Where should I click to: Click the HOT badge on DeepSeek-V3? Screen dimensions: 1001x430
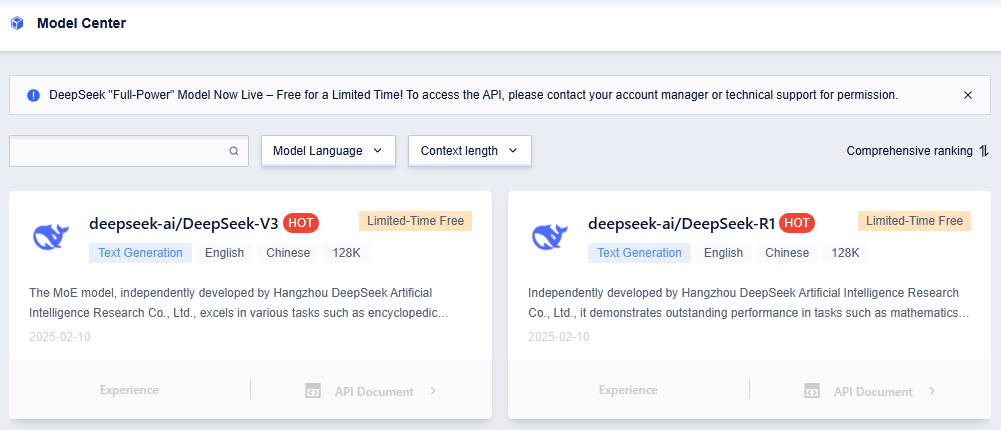(301, 223)
